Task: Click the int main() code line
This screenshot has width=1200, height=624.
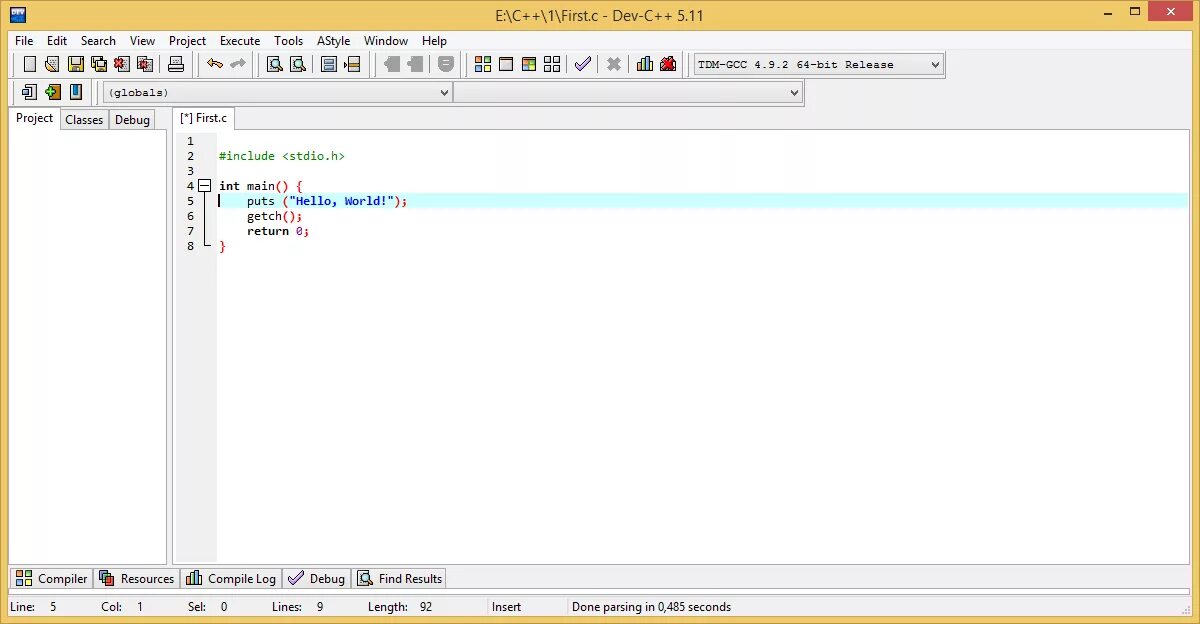Action: (260, 186)
